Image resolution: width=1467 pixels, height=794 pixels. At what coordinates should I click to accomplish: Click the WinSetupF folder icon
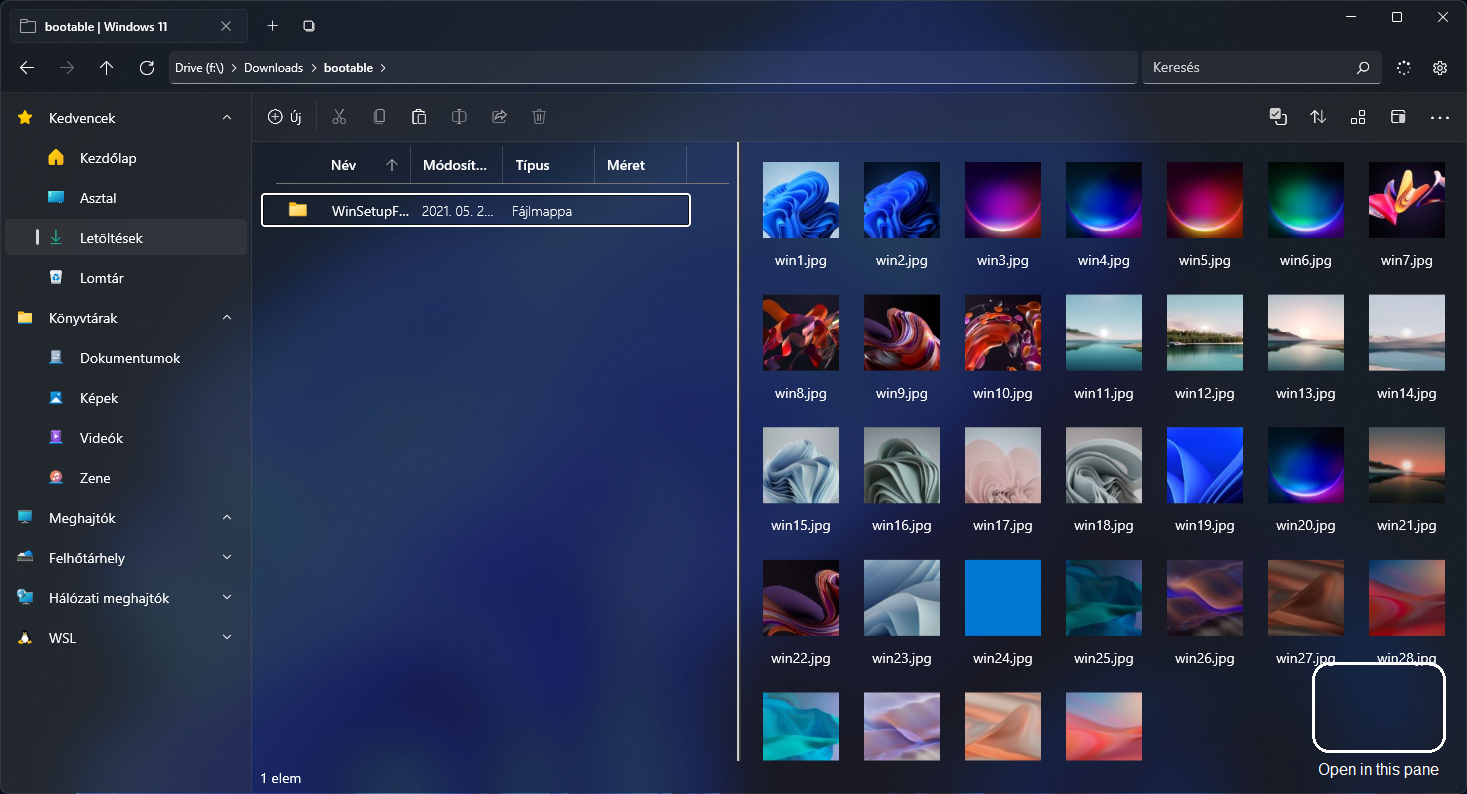click(297, 210)
